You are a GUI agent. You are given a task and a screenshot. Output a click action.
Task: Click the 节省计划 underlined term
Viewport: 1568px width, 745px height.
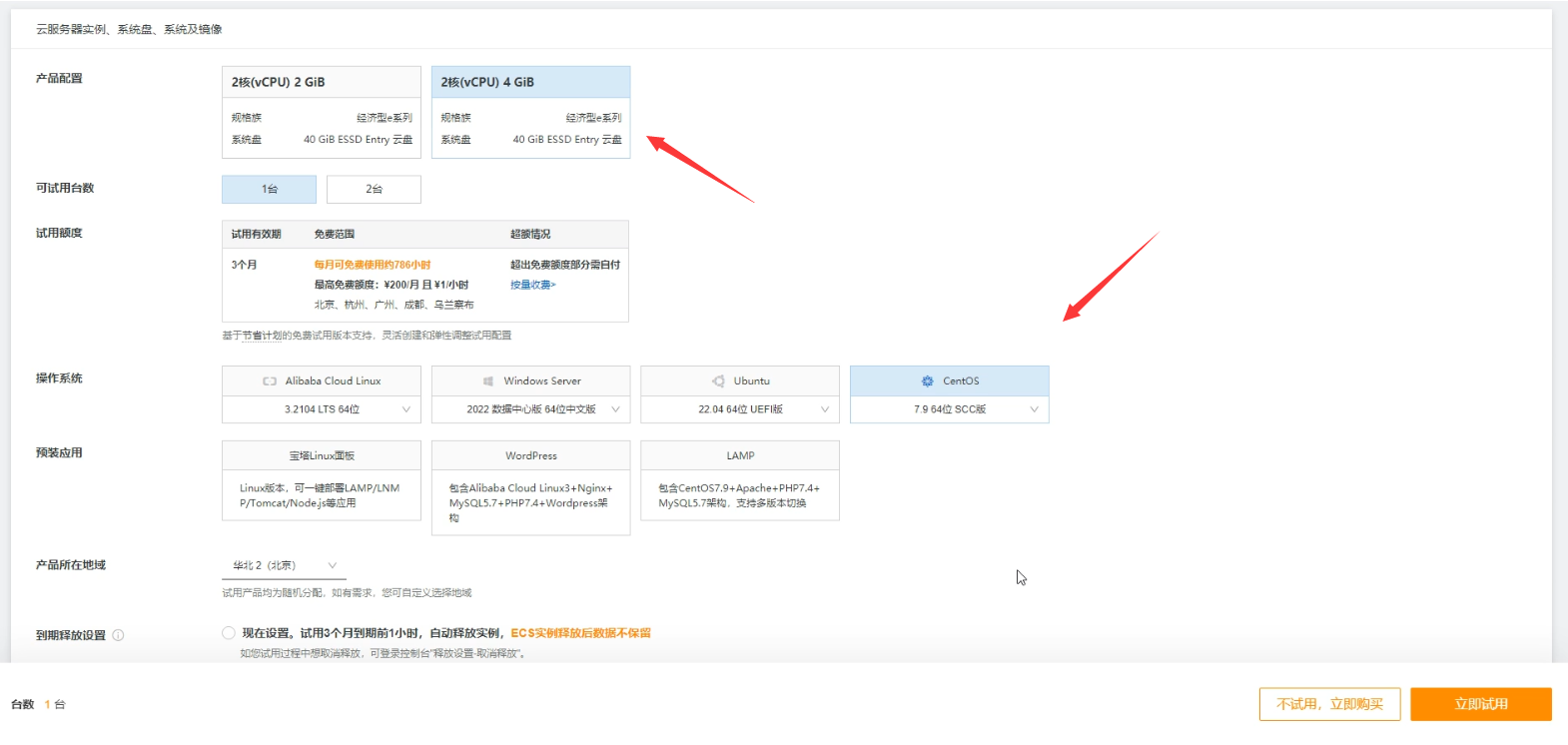tap(262, 336)
